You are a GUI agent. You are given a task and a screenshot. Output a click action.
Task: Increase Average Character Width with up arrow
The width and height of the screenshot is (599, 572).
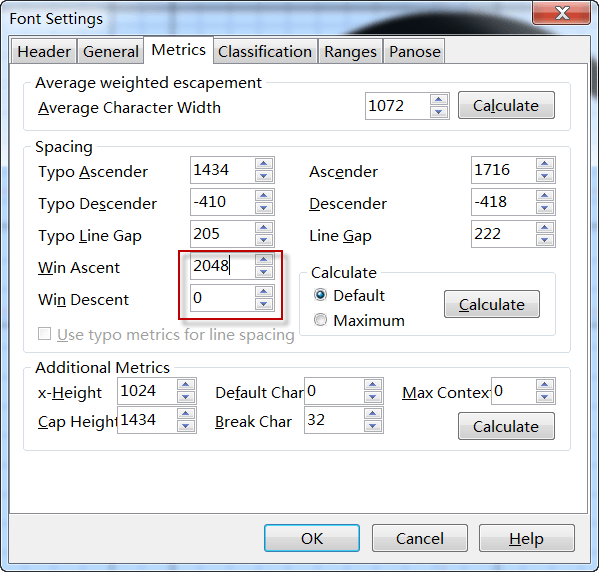pos(439,100)
